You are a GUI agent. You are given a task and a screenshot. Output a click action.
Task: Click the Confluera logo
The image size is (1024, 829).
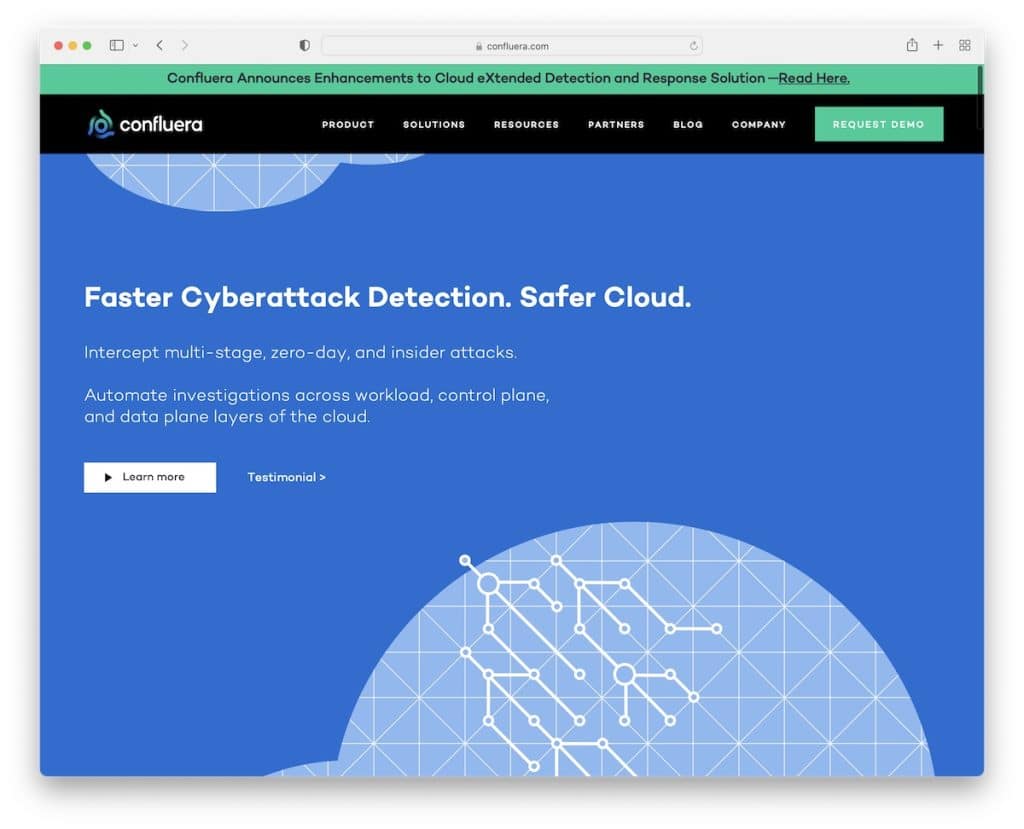(x=145, y=123)
